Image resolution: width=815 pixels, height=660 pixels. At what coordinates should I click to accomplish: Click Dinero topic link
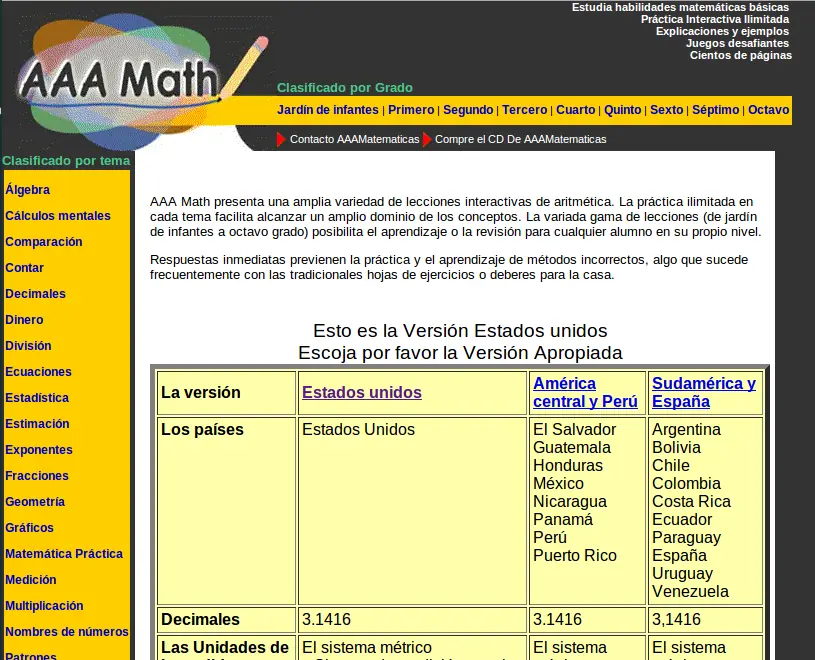(x=24, y=320)
